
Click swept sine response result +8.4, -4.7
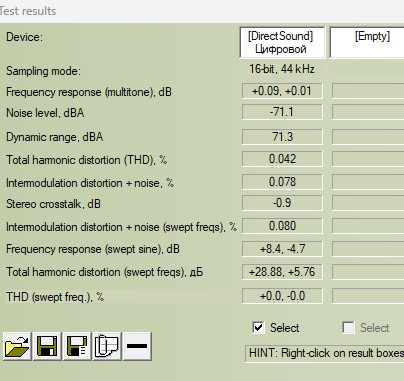coord(282,249)
